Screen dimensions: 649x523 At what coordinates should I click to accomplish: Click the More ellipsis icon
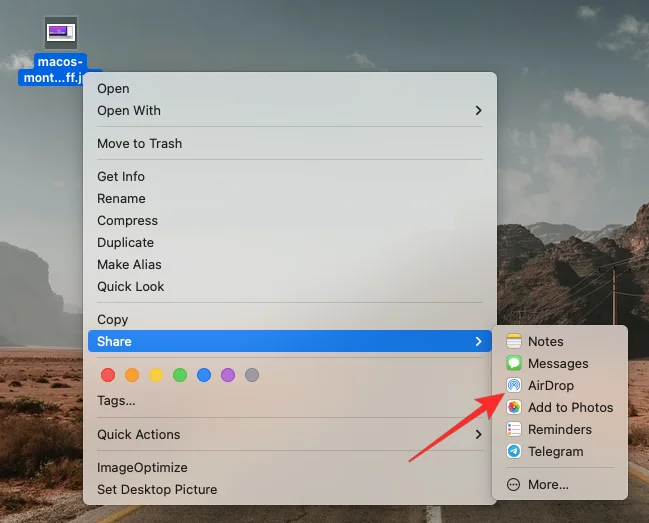[x=513, y=485]
